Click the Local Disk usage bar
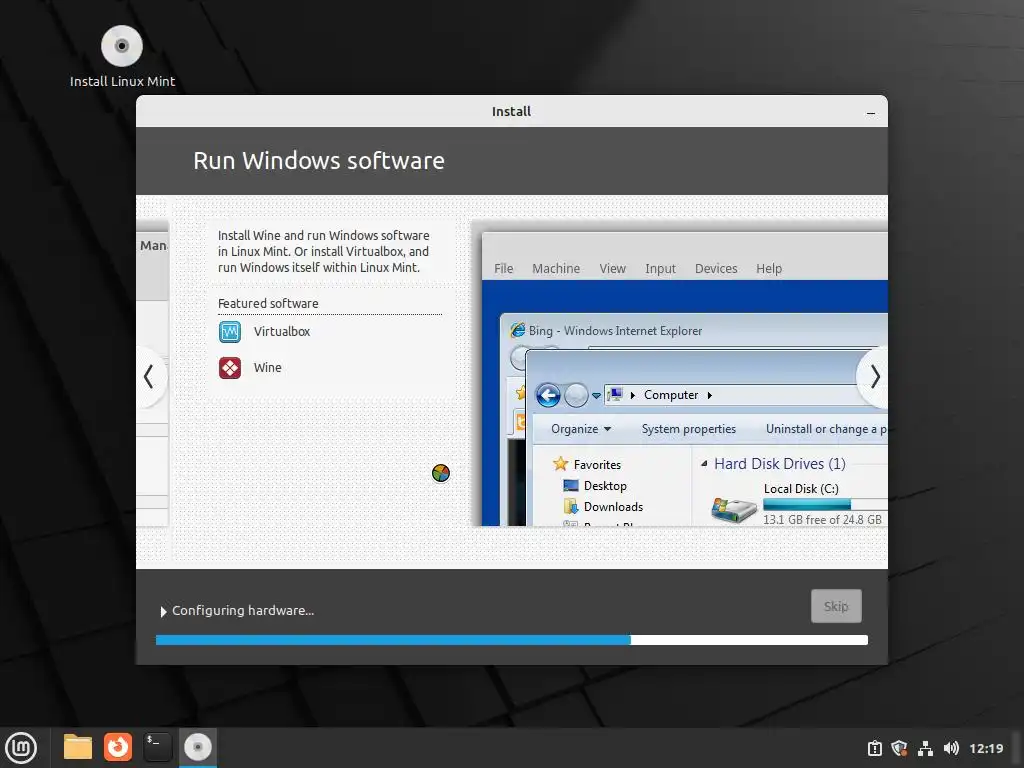1024x768 pixels. tap(825, 504)
